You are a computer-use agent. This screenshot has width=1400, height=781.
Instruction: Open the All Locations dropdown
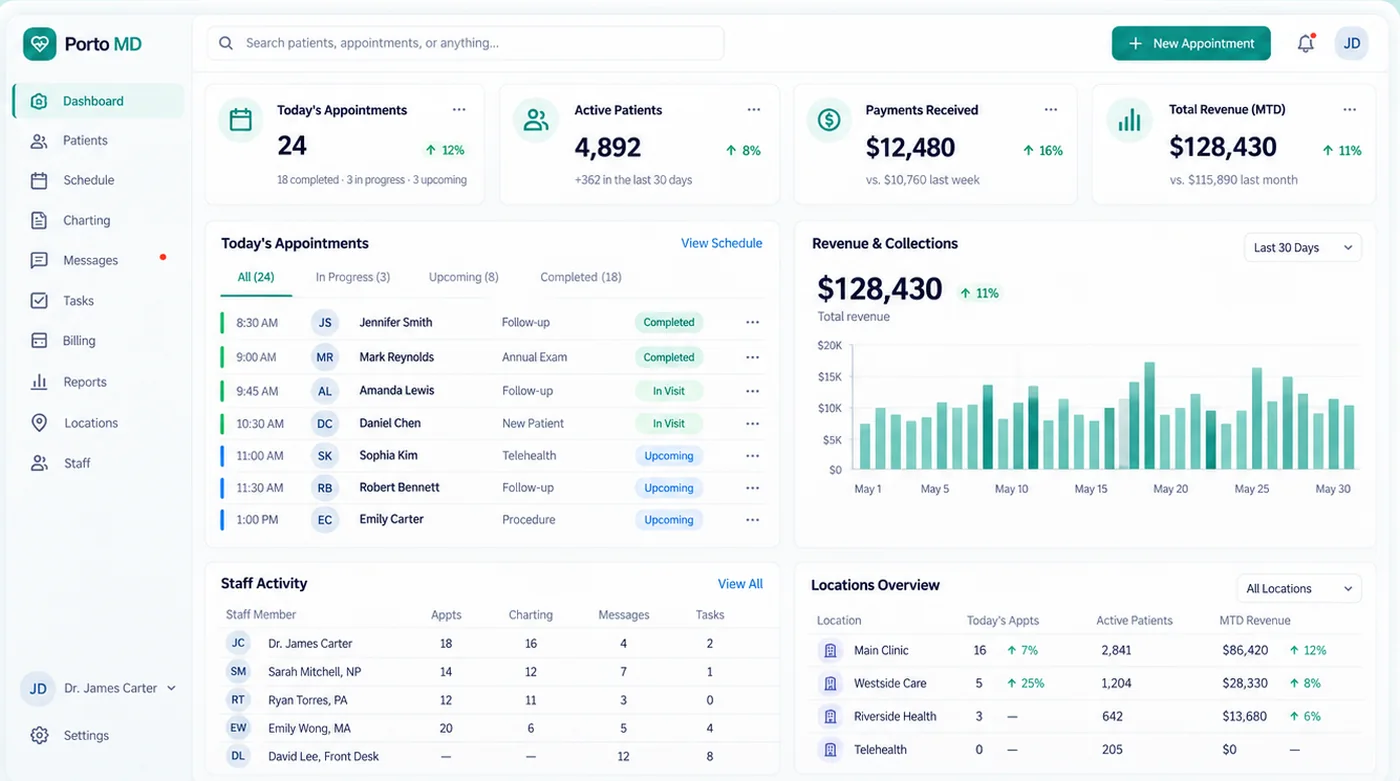(x=1298, y=588)
